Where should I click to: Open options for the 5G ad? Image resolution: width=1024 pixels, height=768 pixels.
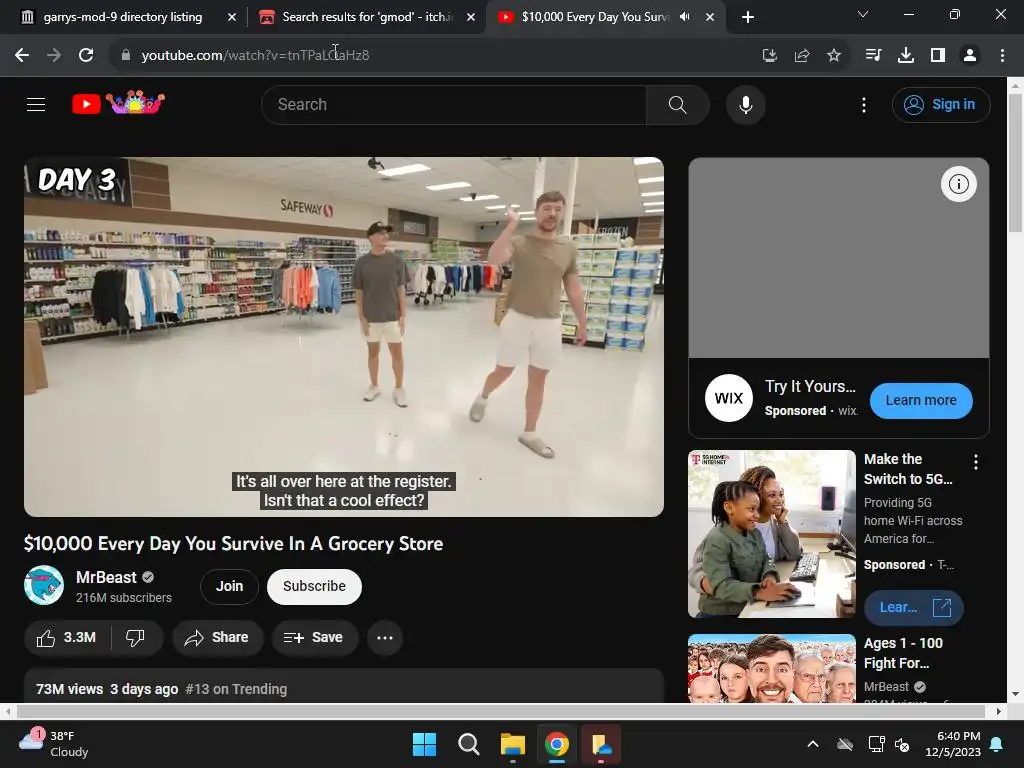976,462
